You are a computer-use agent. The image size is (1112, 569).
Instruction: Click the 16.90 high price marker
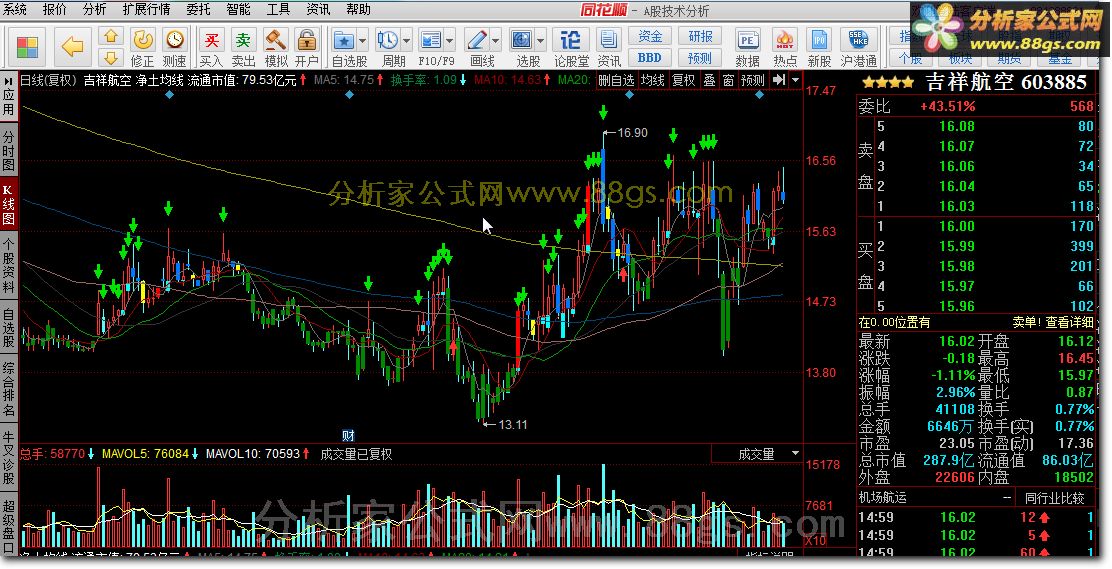(632, 133)
